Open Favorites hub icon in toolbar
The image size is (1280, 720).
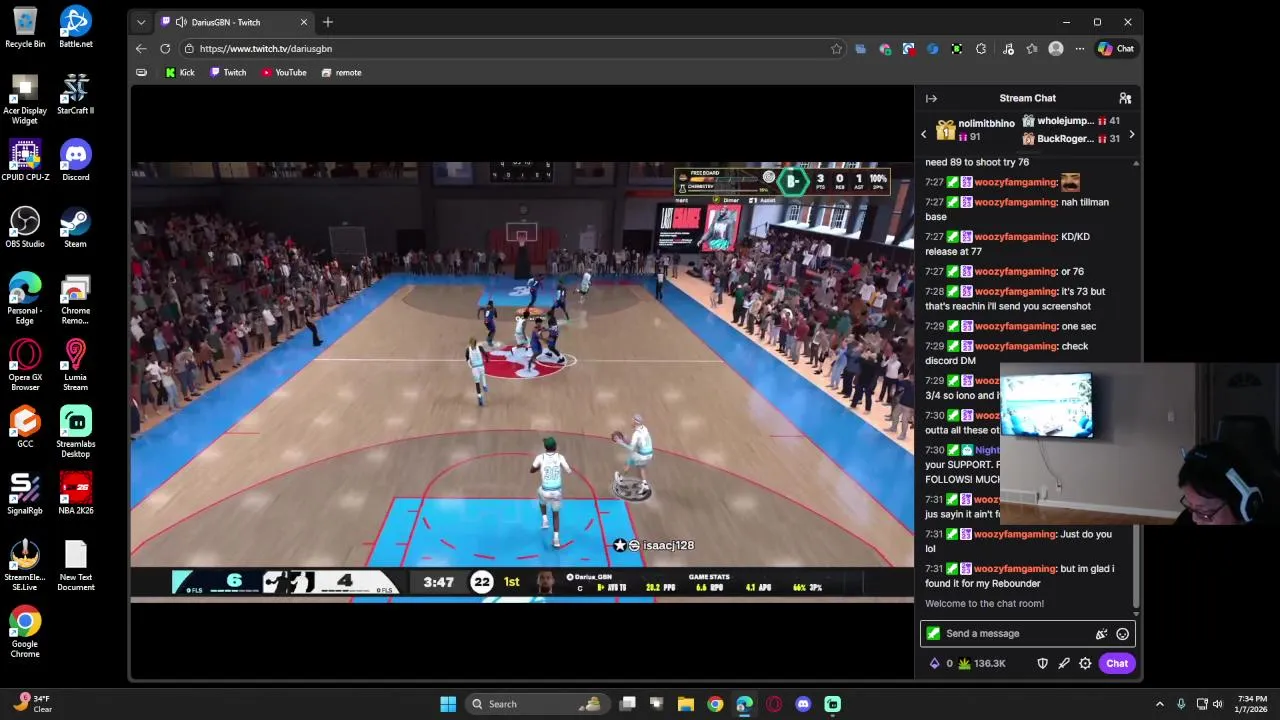coord(1032,48)
